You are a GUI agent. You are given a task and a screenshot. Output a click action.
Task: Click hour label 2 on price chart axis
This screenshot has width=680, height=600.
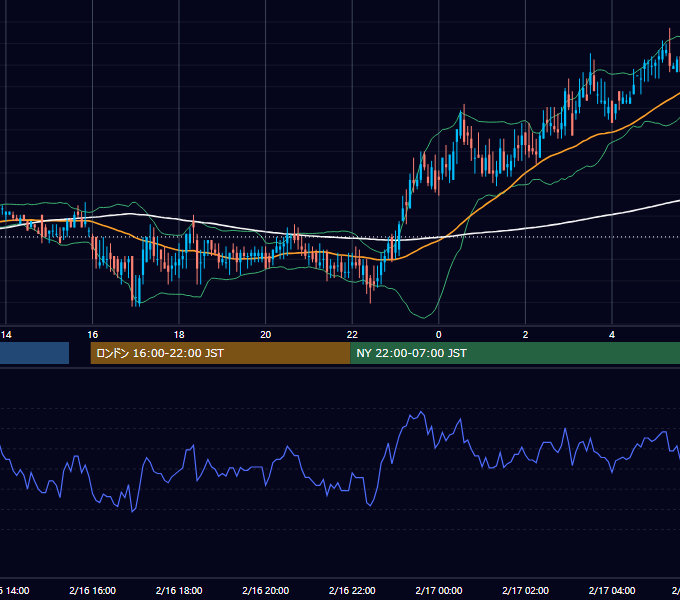(525, 335)
